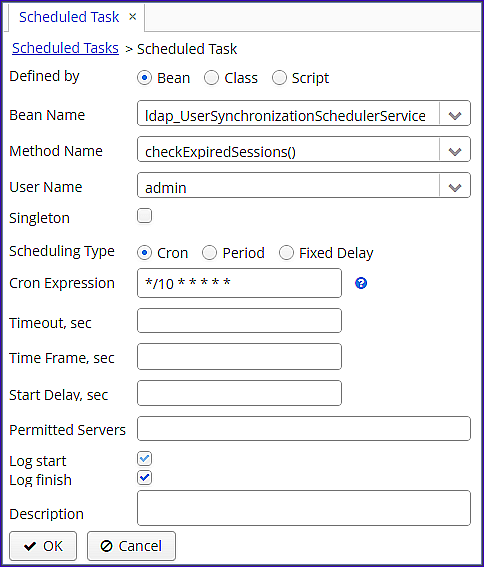Select the Bean radio option
The width and height of the screenshot is (484, 567).
point(144,78)
